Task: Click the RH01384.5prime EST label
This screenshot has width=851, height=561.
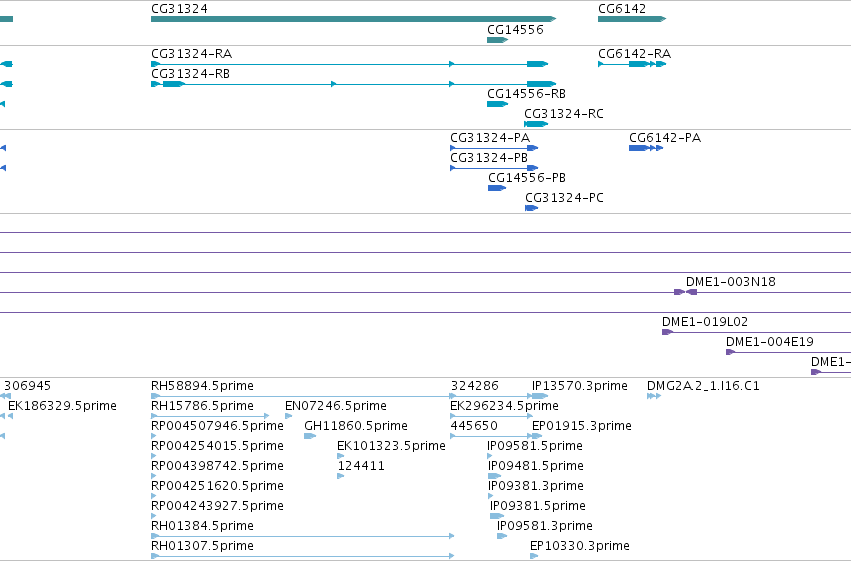Action: click(202, 526)
